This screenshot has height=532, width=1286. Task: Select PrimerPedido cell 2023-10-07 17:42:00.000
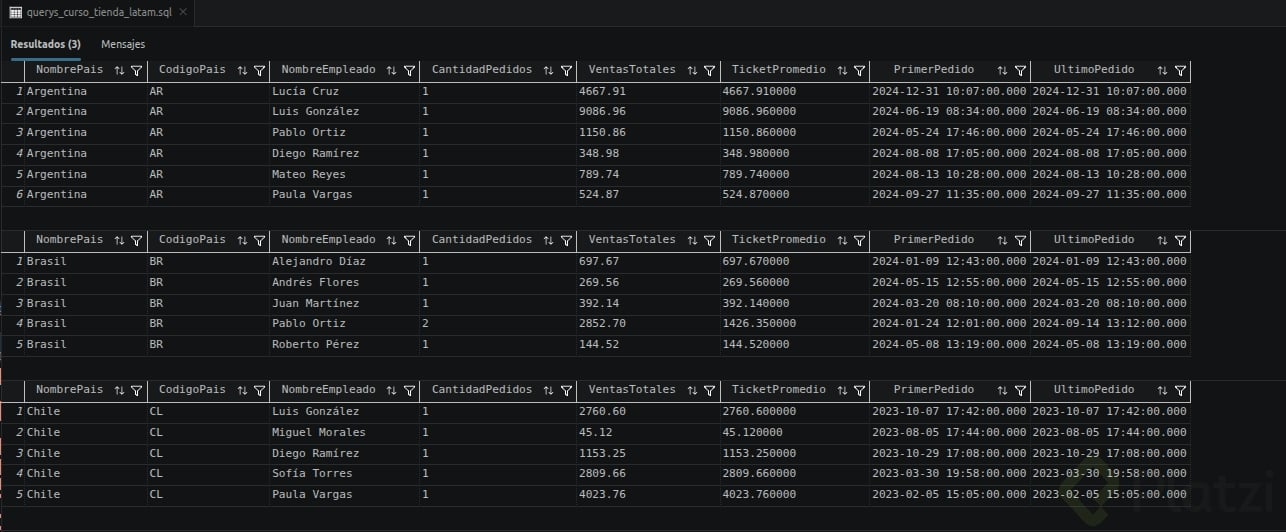[x=949, y=411]
